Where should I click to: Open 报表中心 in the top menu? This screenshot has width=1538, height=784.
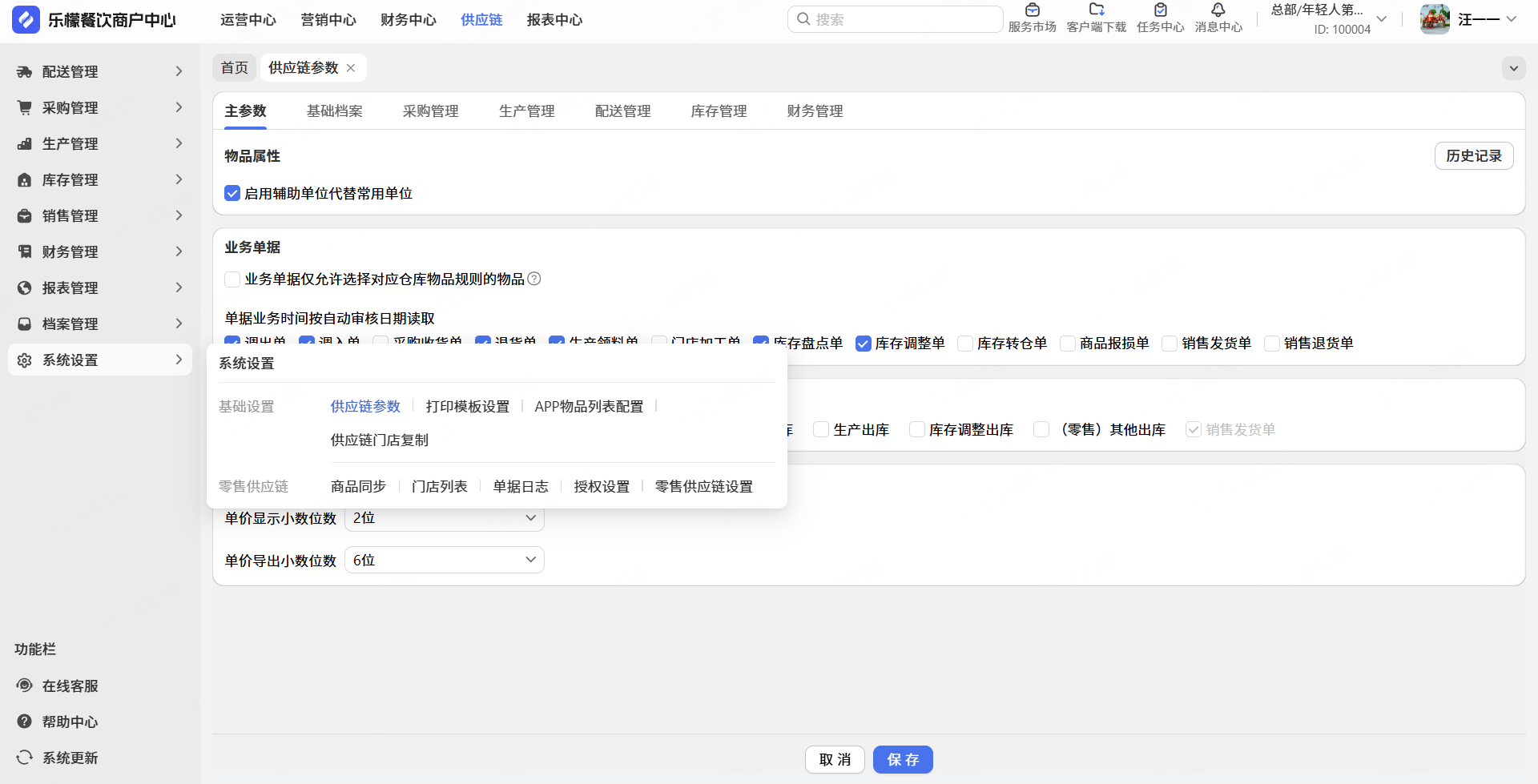[x=554, y=20]
